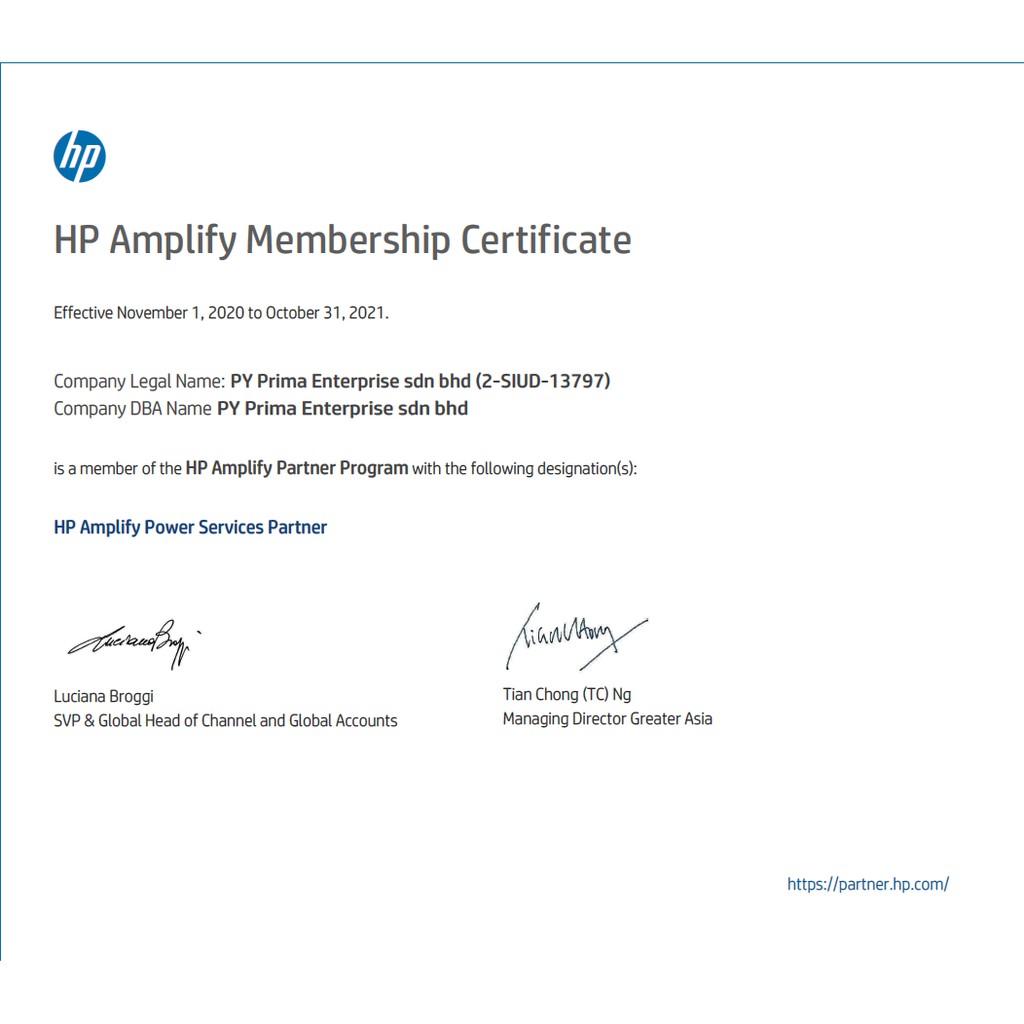
Task: Click the effective date range line
Action: pyautogui.click(x=221, y=313)
